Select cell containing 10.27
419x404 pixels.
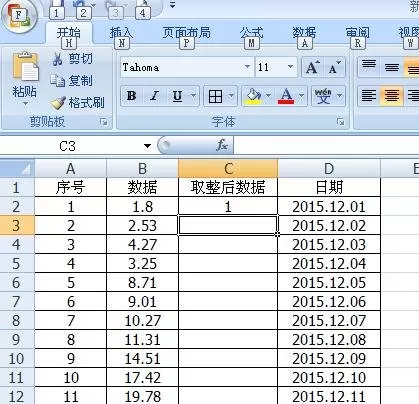[x=142, y=320]
